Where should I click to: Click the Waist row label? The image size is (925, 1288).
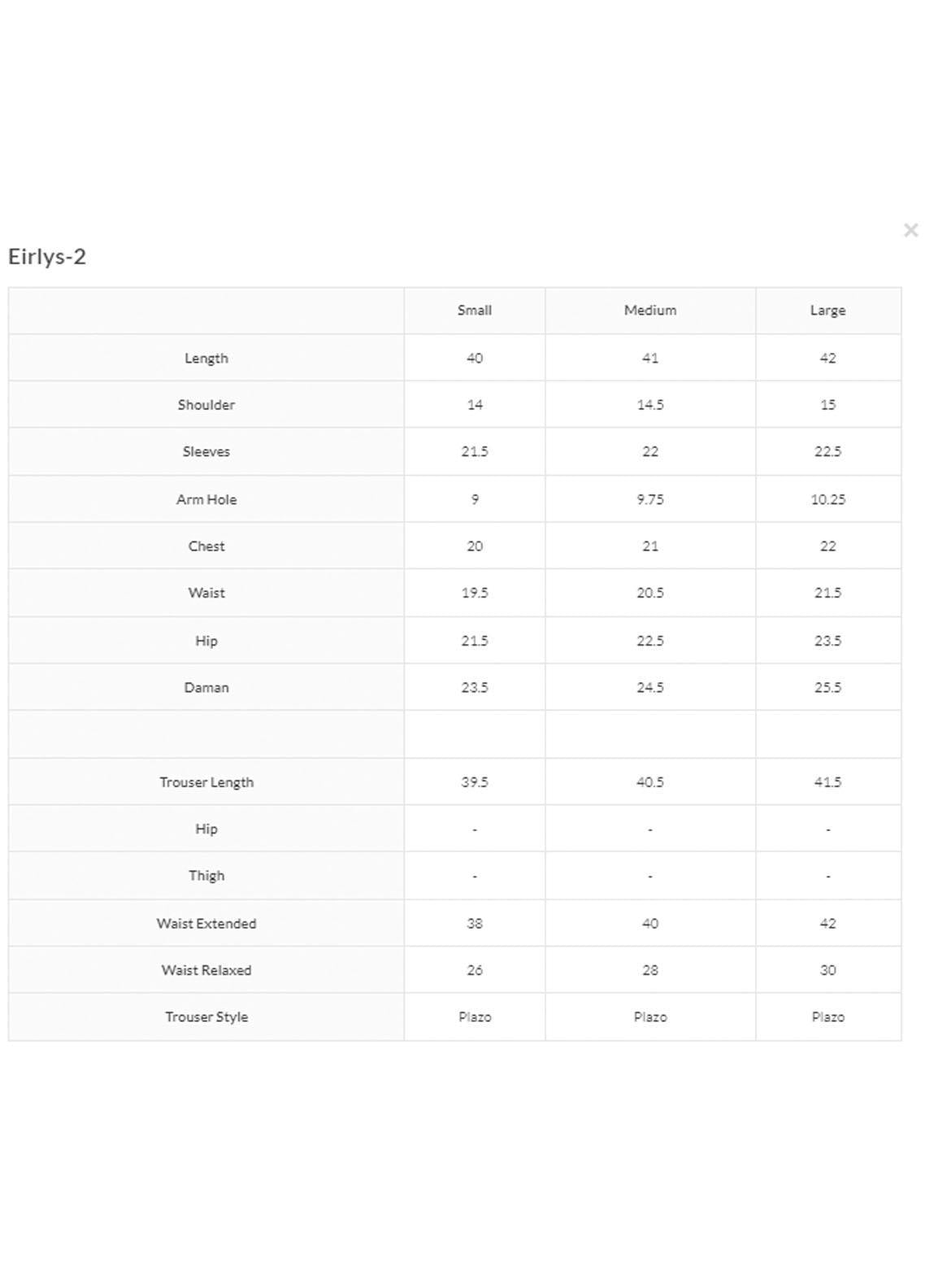[x=206, y=594]
